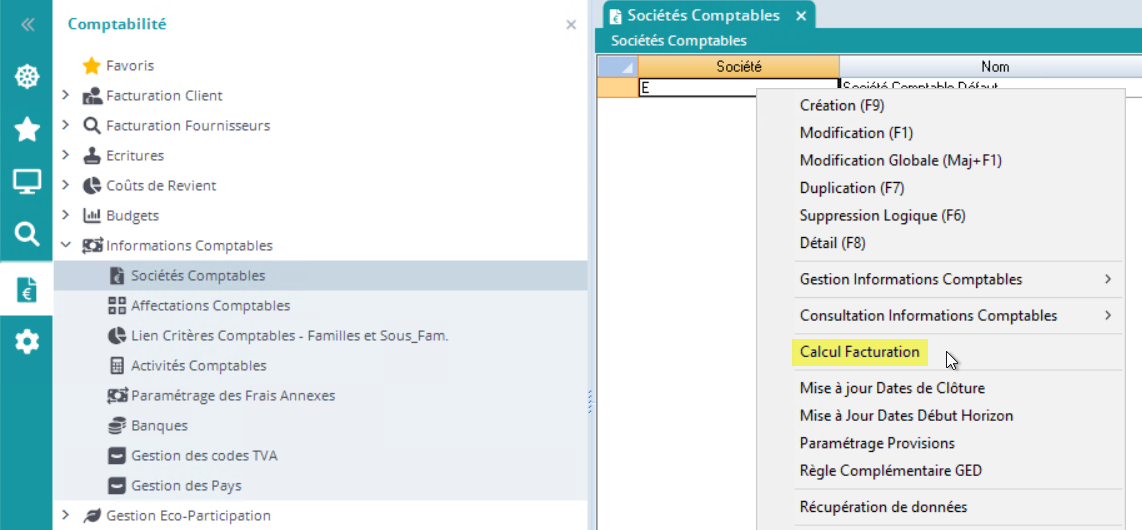This screenshot has width=1142, height=530.
Task: Expand the Gestion Eco-Participation node
Action: [66, 516]
